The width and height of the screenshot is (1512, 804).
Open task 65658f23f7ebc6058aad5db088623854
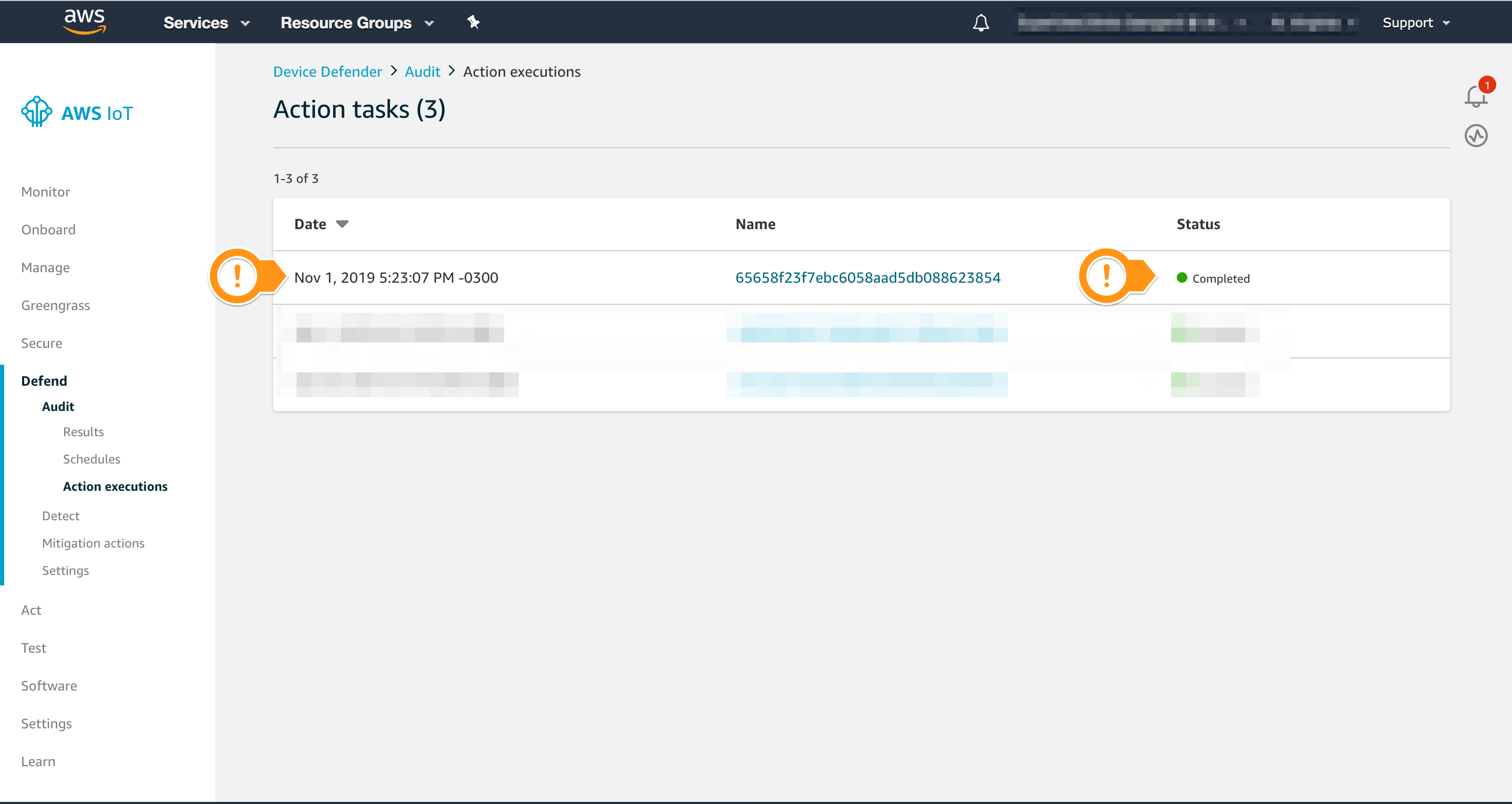click(x=868, y=277)
